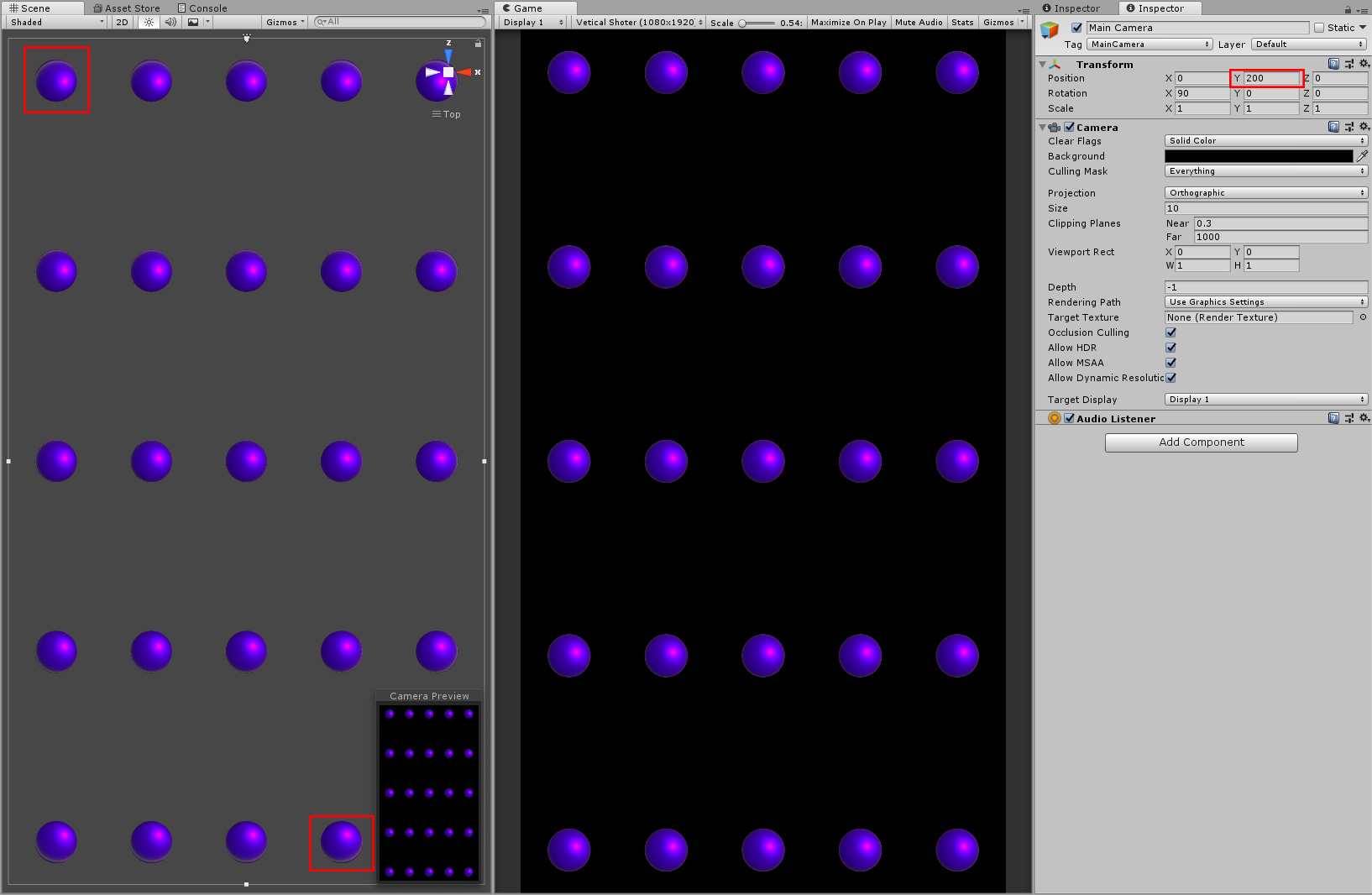
Task: Toggle Stats in Game view
Action: click(963, 22)
